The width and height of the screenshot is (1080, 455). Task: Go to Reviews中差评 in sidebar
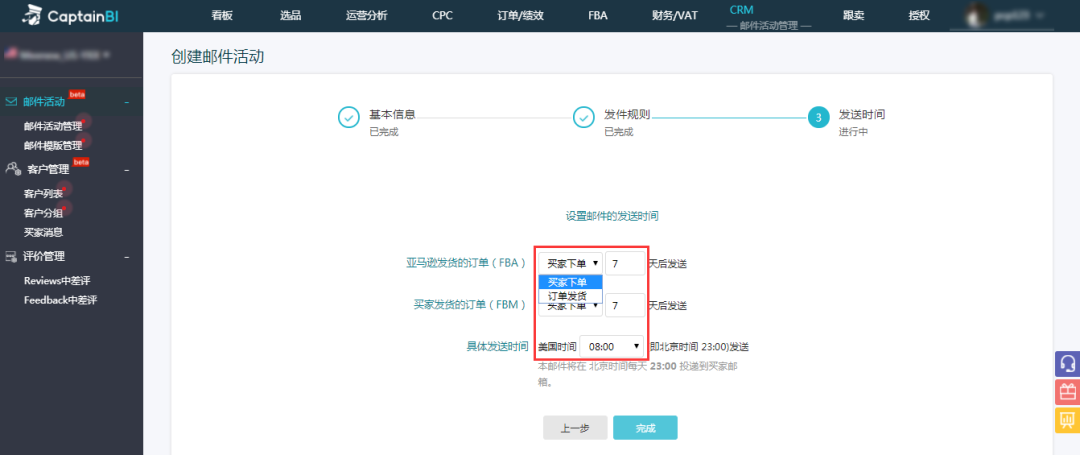point(57,281)
